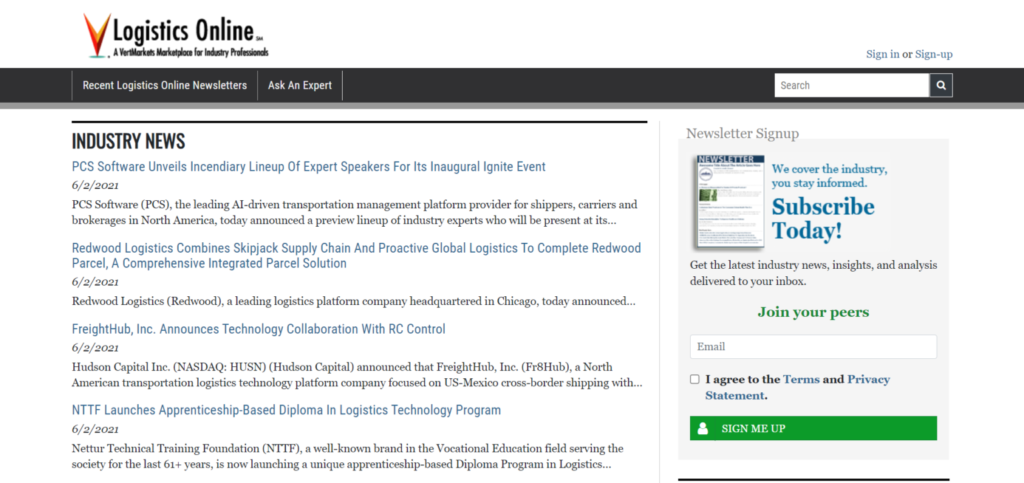Click the Join your peers text
The width and height of the screenshot is (1024, 483).
tap(813, 312)
